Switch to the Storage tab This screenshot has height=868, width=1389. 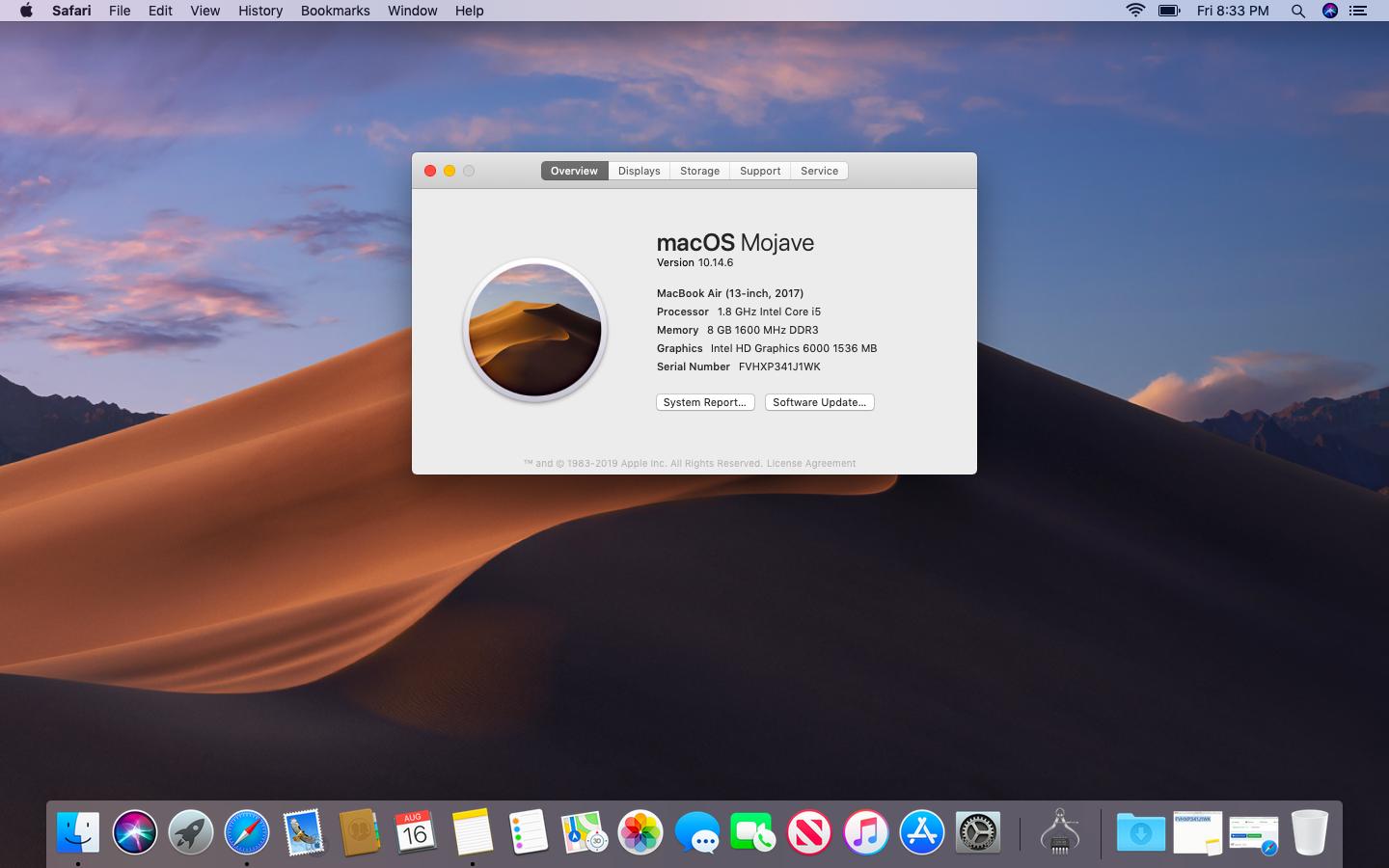[x=700, y=171]
